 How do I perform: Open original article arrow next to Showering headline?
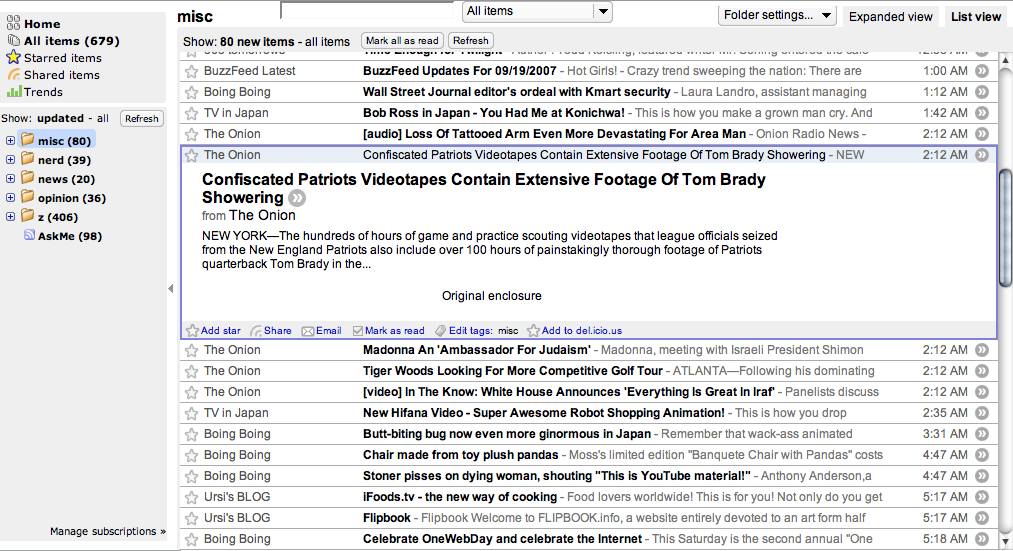pyautogui.click(x=297, y=198)
